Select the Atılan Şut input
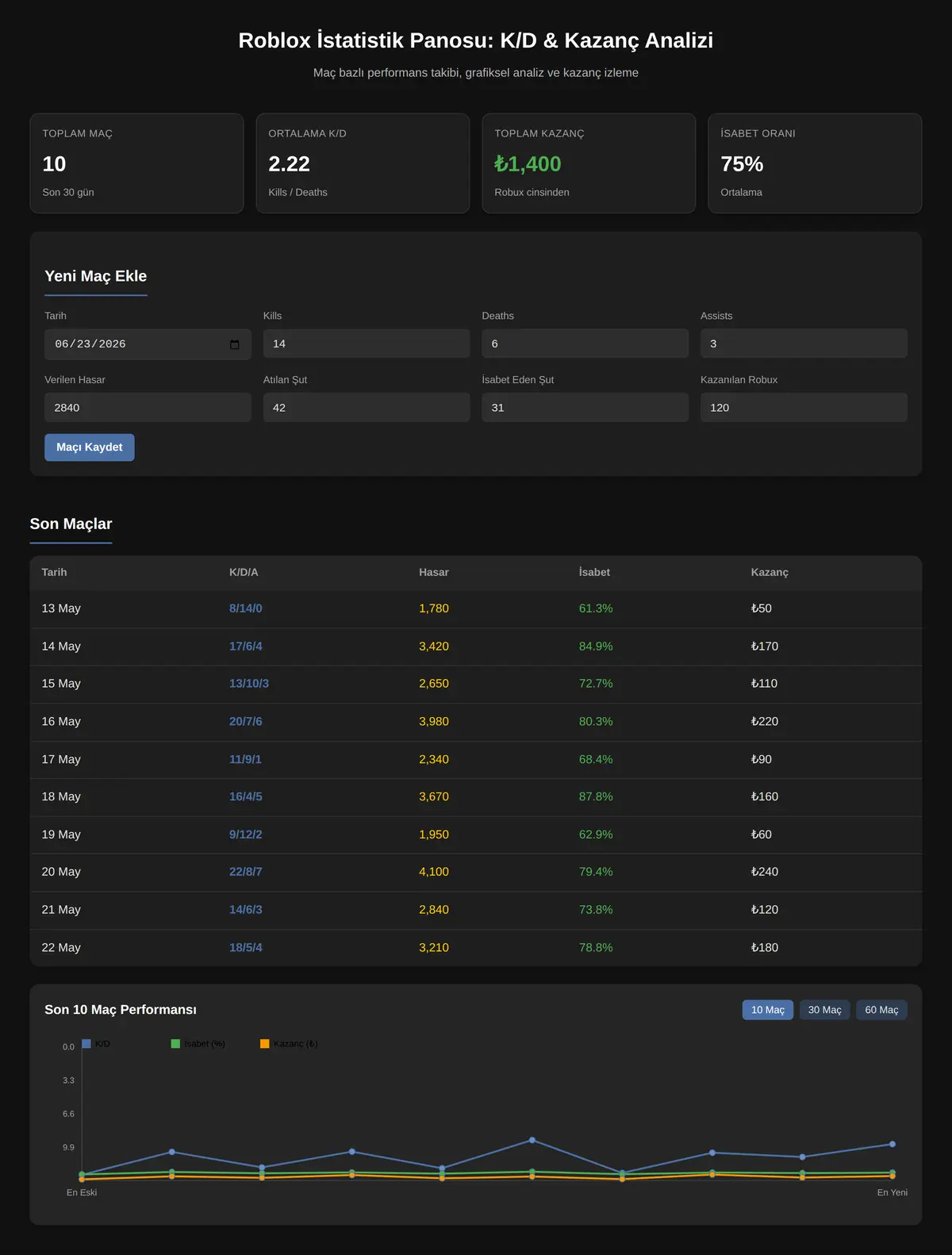Viewport: 952px width, 1255px height. [x=367, y=408]
